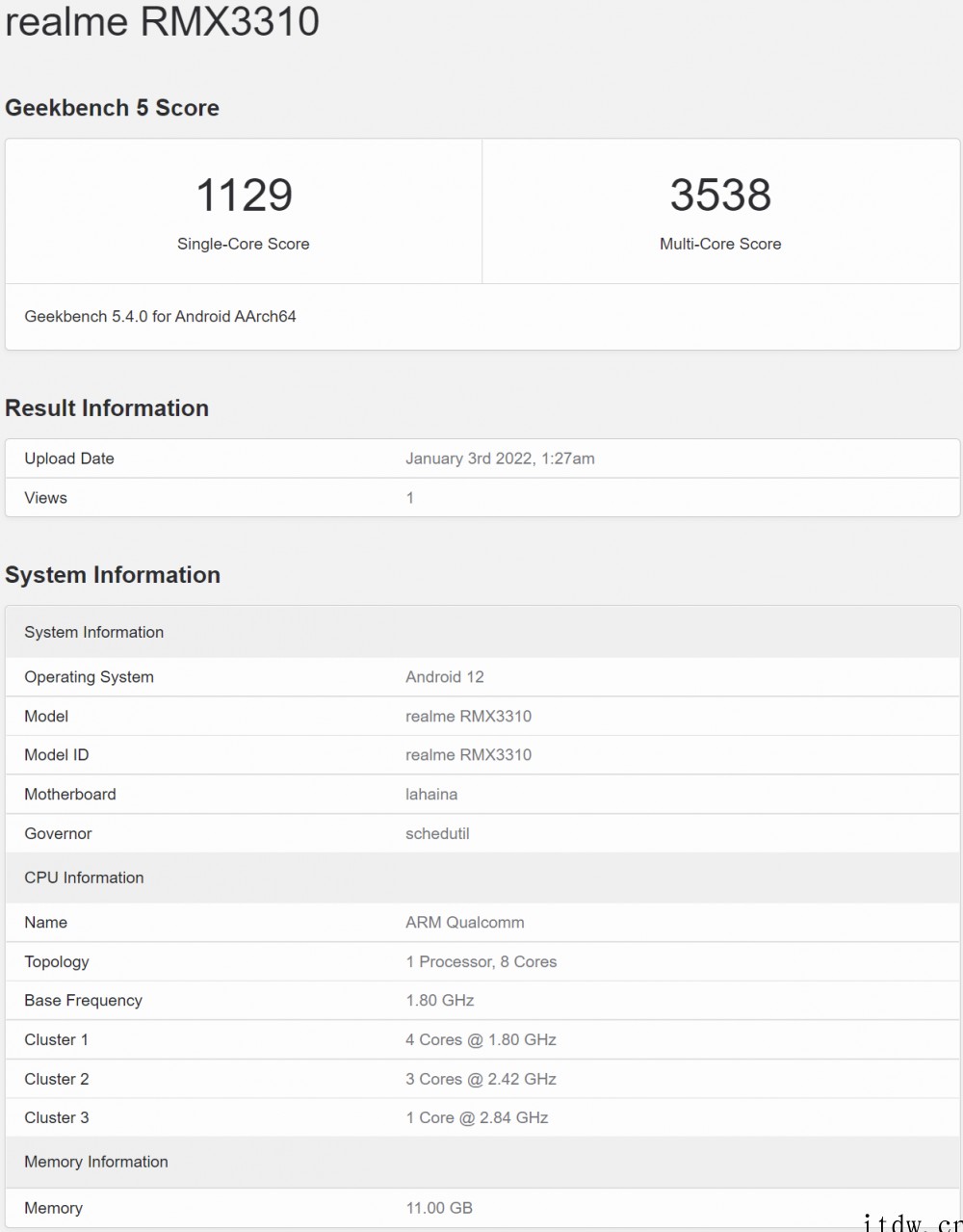Select the 'schedutil' governor value
The height and width of the screenshot is (1232, 963).
coord(437,834)
